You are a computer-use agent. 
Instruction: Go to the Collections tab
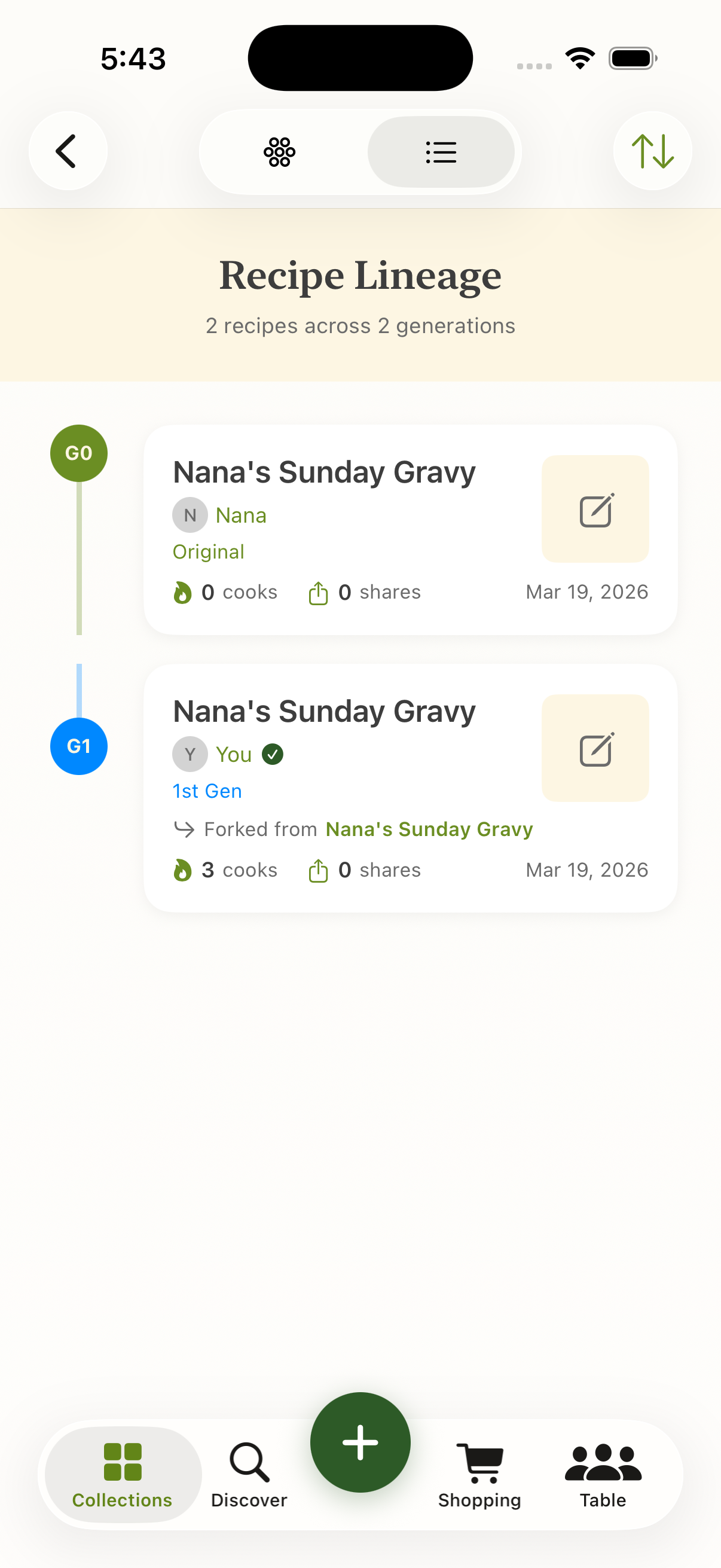123,1474
